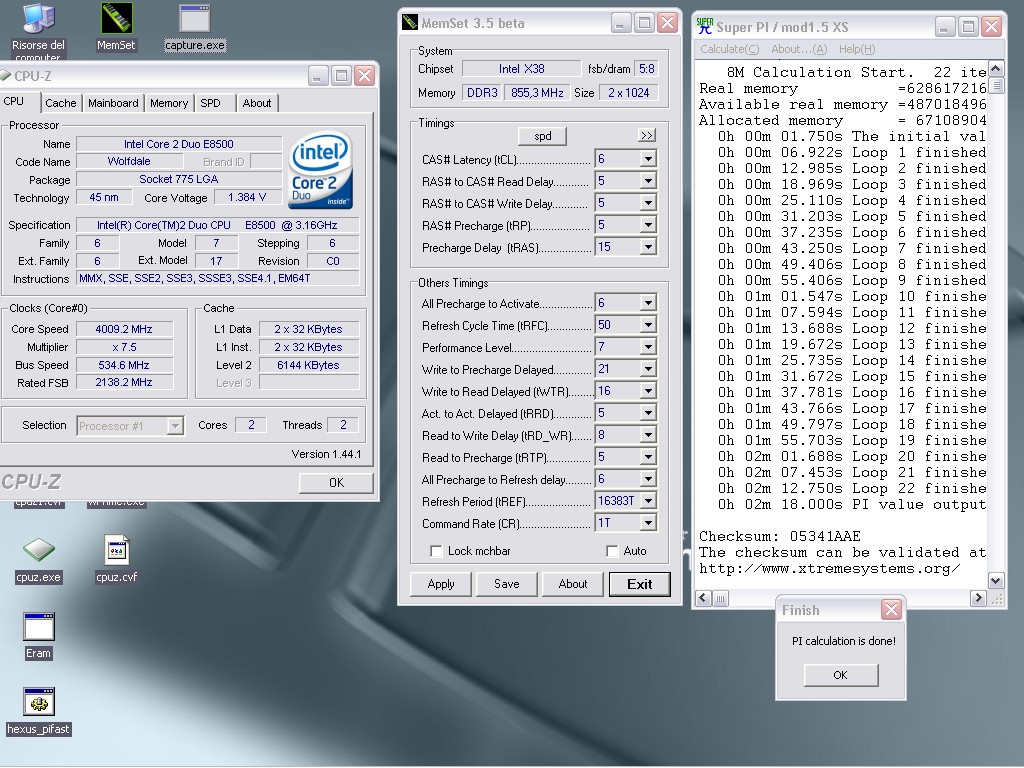Click Exit in MemSet
Screen dimensions: 1024x768
pyautogui.click(x=639, y=584)
